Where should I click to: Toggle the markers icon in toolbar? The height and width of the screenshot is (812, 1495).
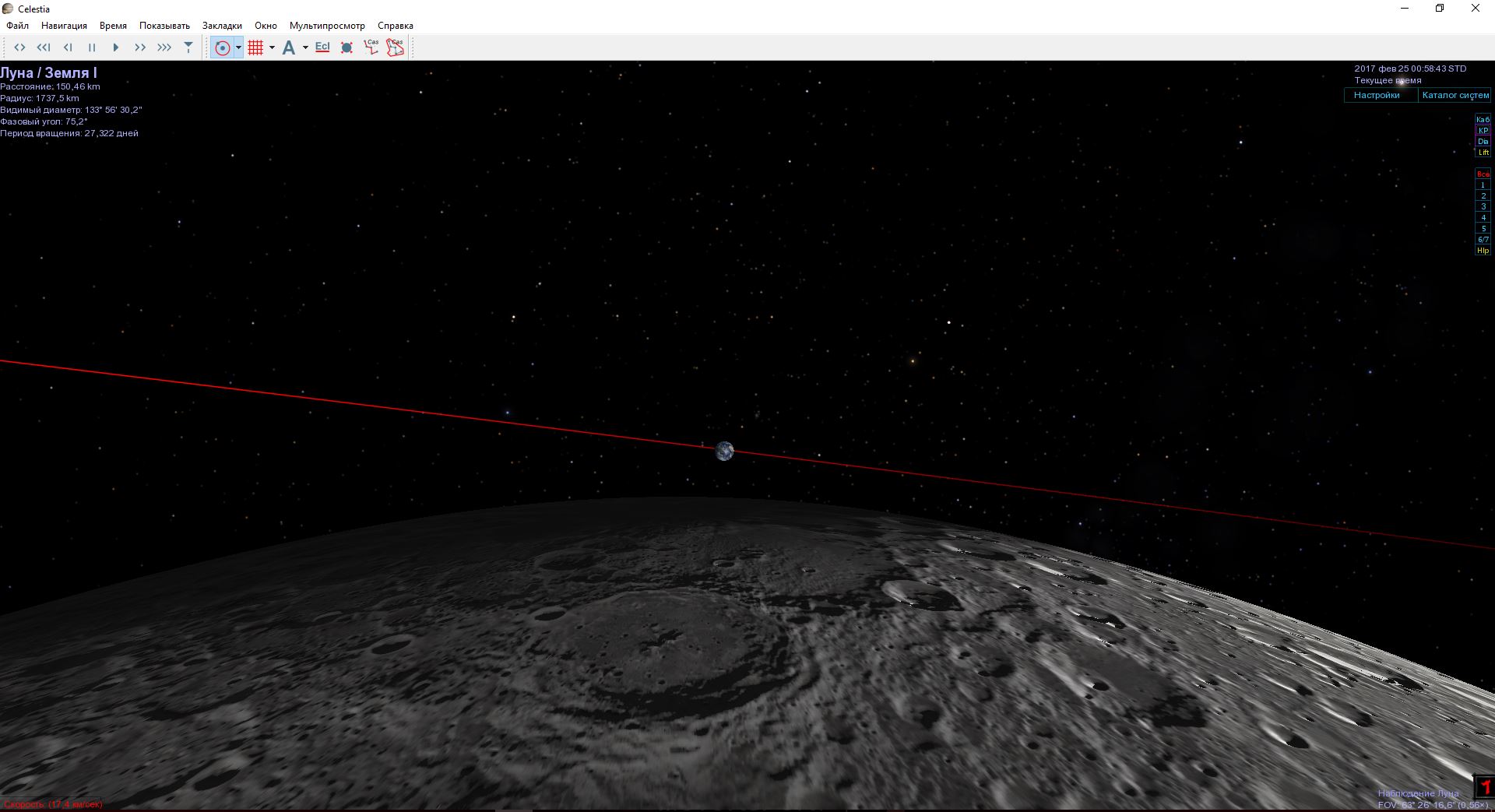click(x=347, y=47)
